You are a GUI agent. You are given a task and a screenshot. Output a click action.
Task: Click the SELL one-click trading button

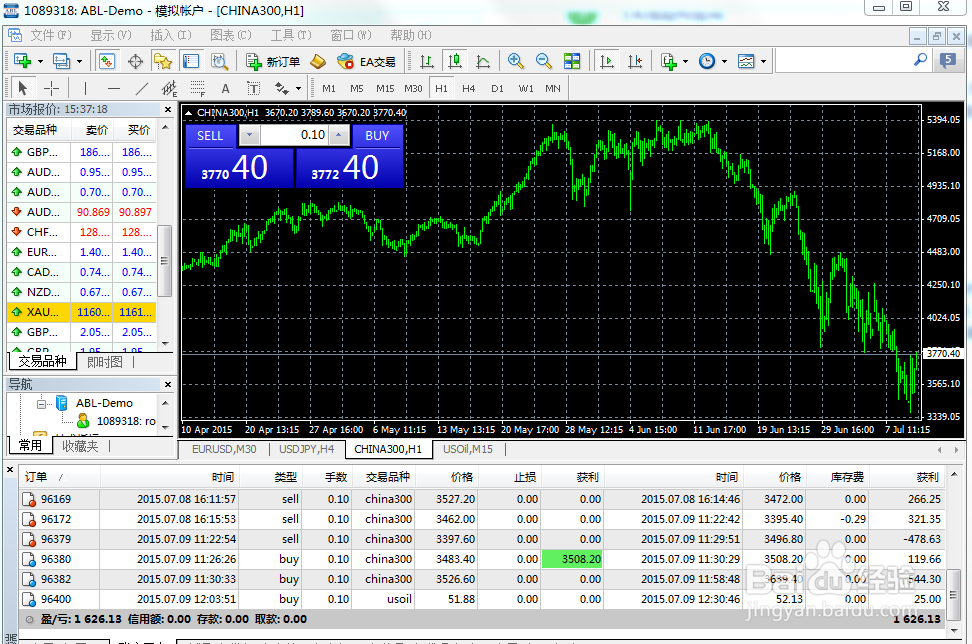coord(210,136)
